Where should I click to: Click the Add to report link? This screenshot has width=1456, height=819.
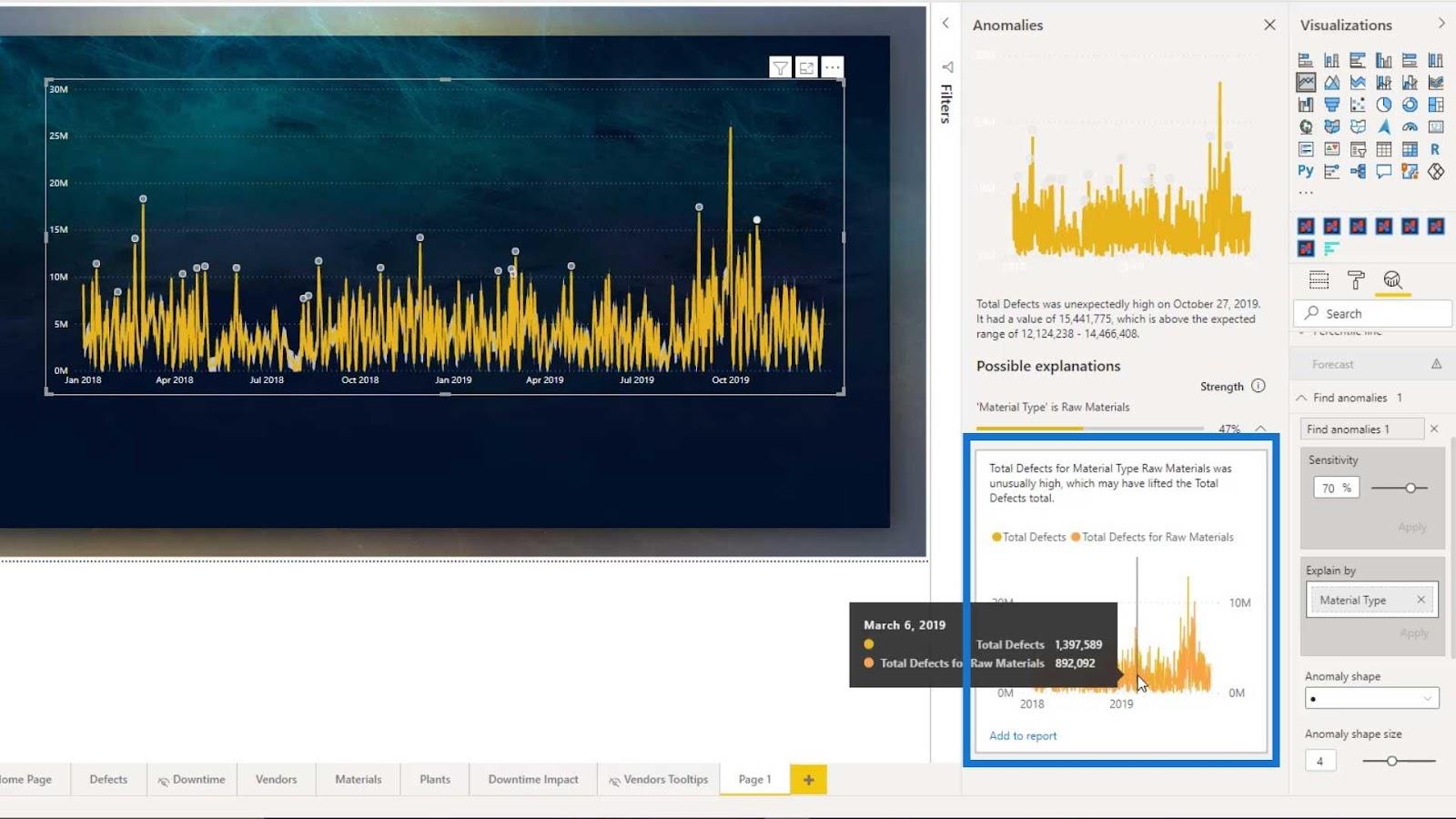click(x=1023, y=735)
